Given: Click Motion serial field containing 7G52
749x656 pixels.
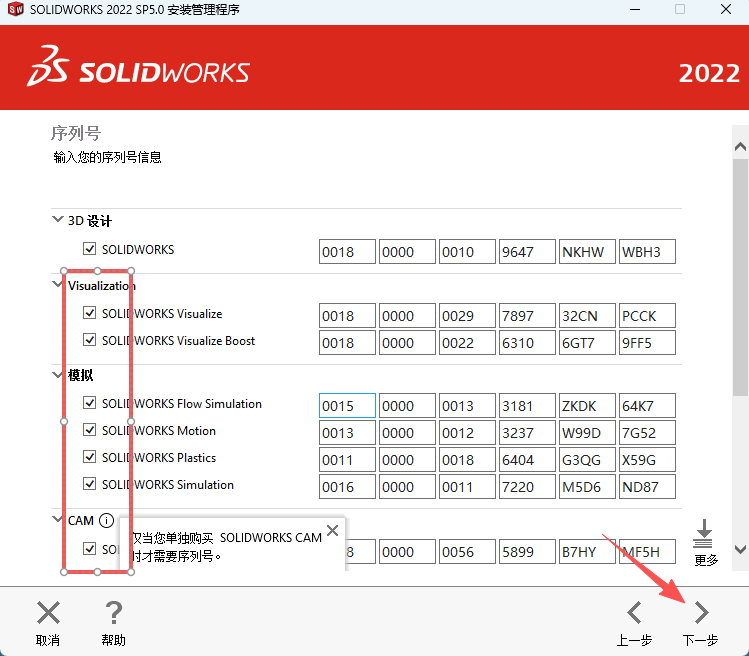Looking at the screenshot, I should [647, 433].
